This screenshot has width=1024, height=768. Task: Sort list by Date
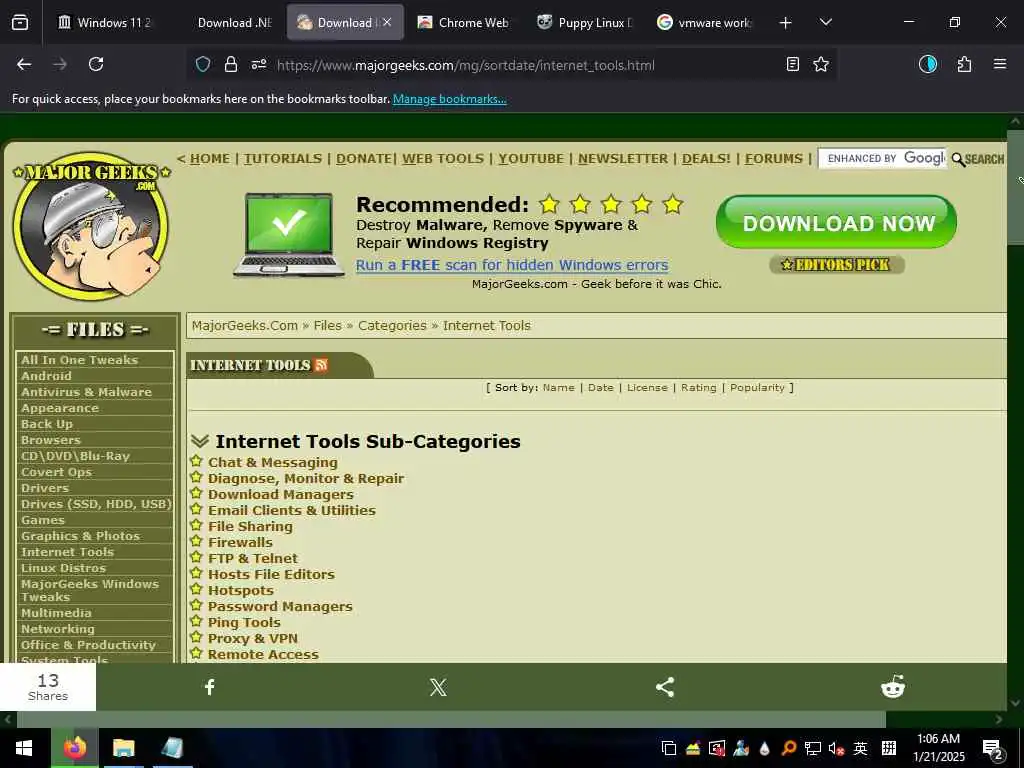pos(601,388)
